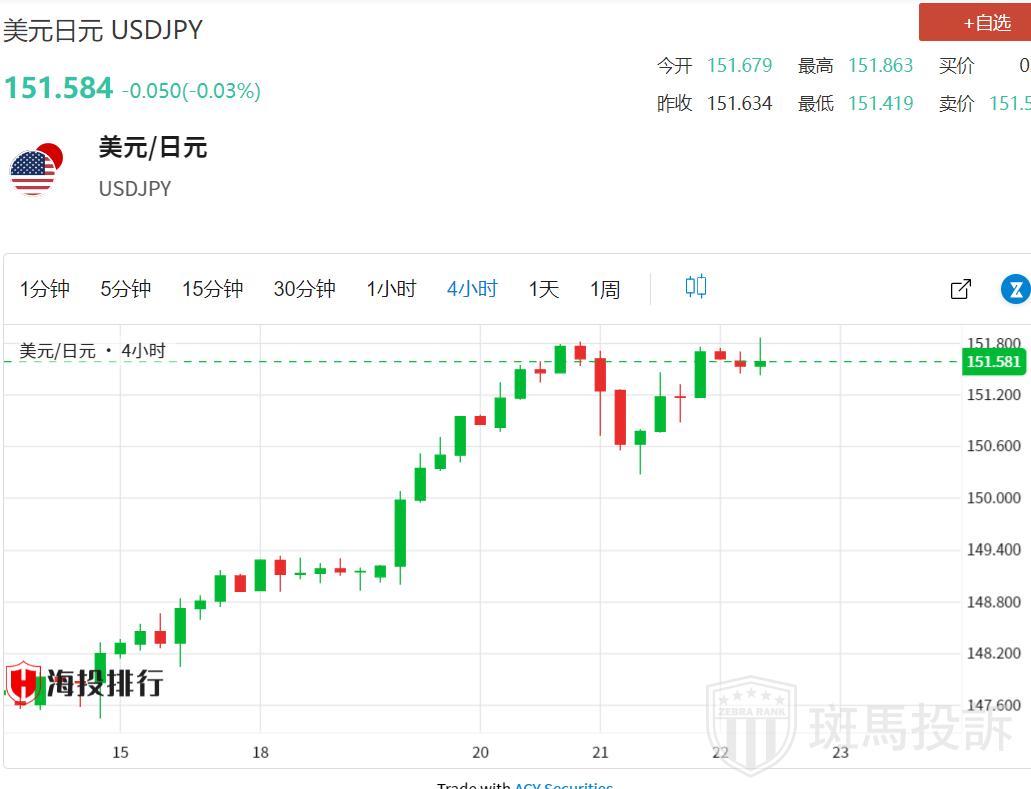Change chart to 1天 interval
The width and height of the screenshot is (1031, 789).
[544, 289]
